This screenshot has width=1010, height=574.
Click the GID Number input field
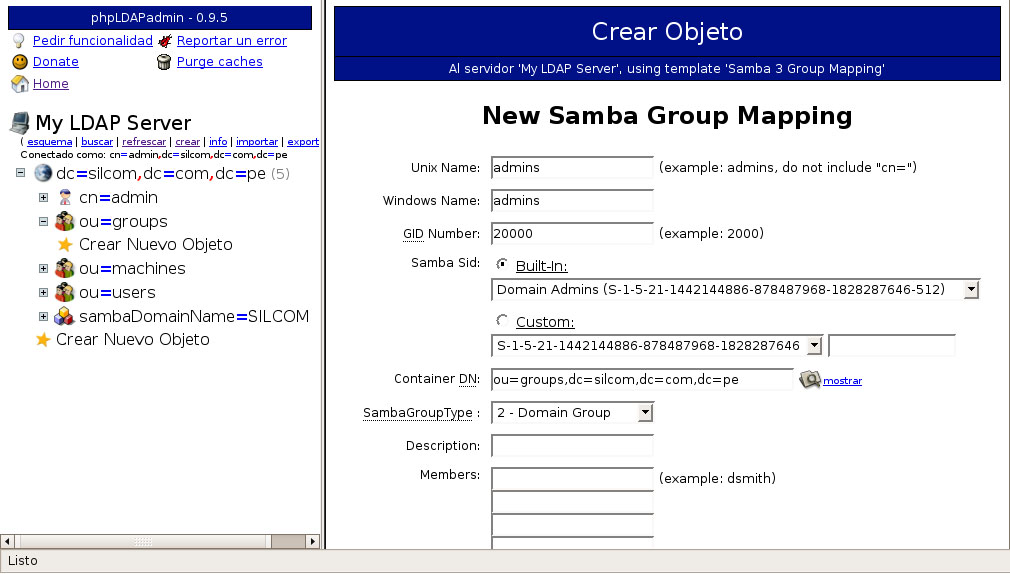coord(572,234)
